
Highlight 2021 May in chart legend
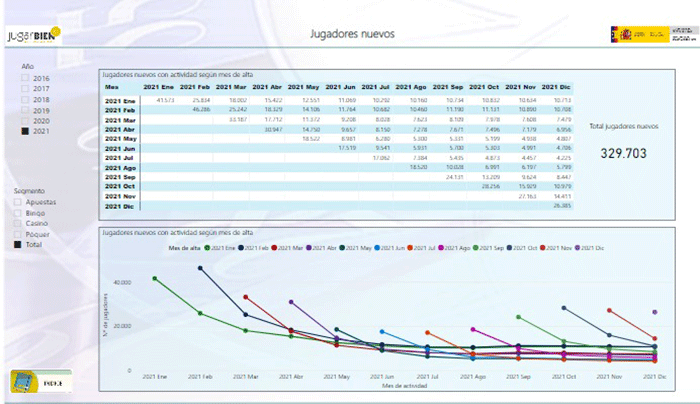(x=355, y=248)
